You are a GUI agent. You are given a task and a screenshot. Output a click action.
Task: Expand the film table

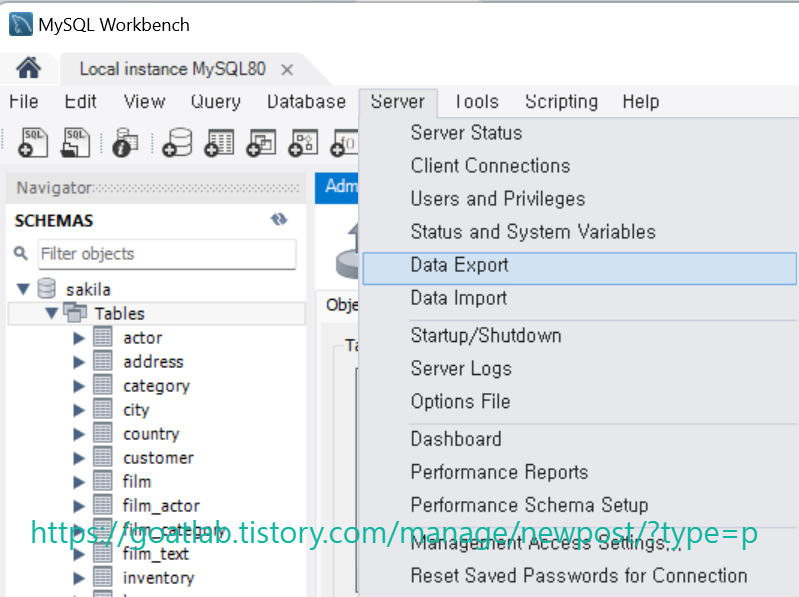79,481
